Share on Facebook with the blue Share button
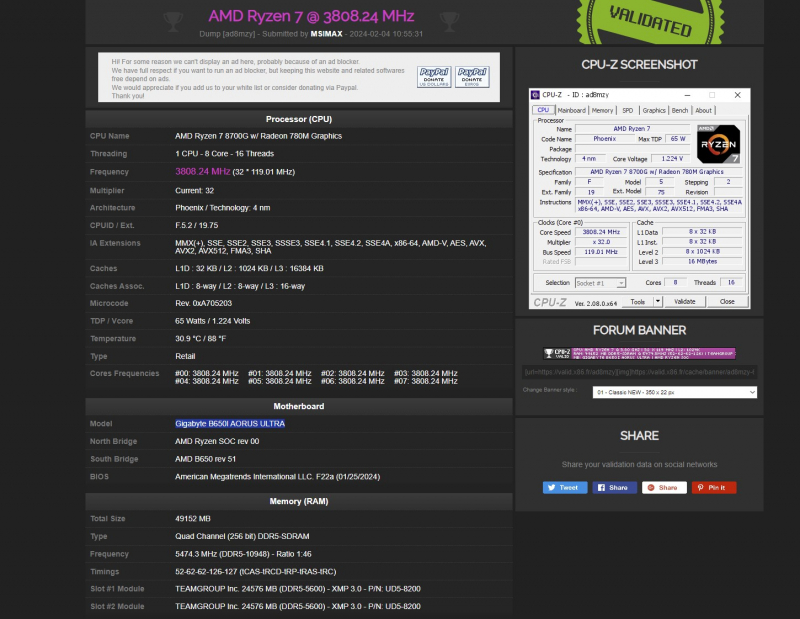Image resolution: width=800 pixels, height=619 pixels. tap(614, 488)
